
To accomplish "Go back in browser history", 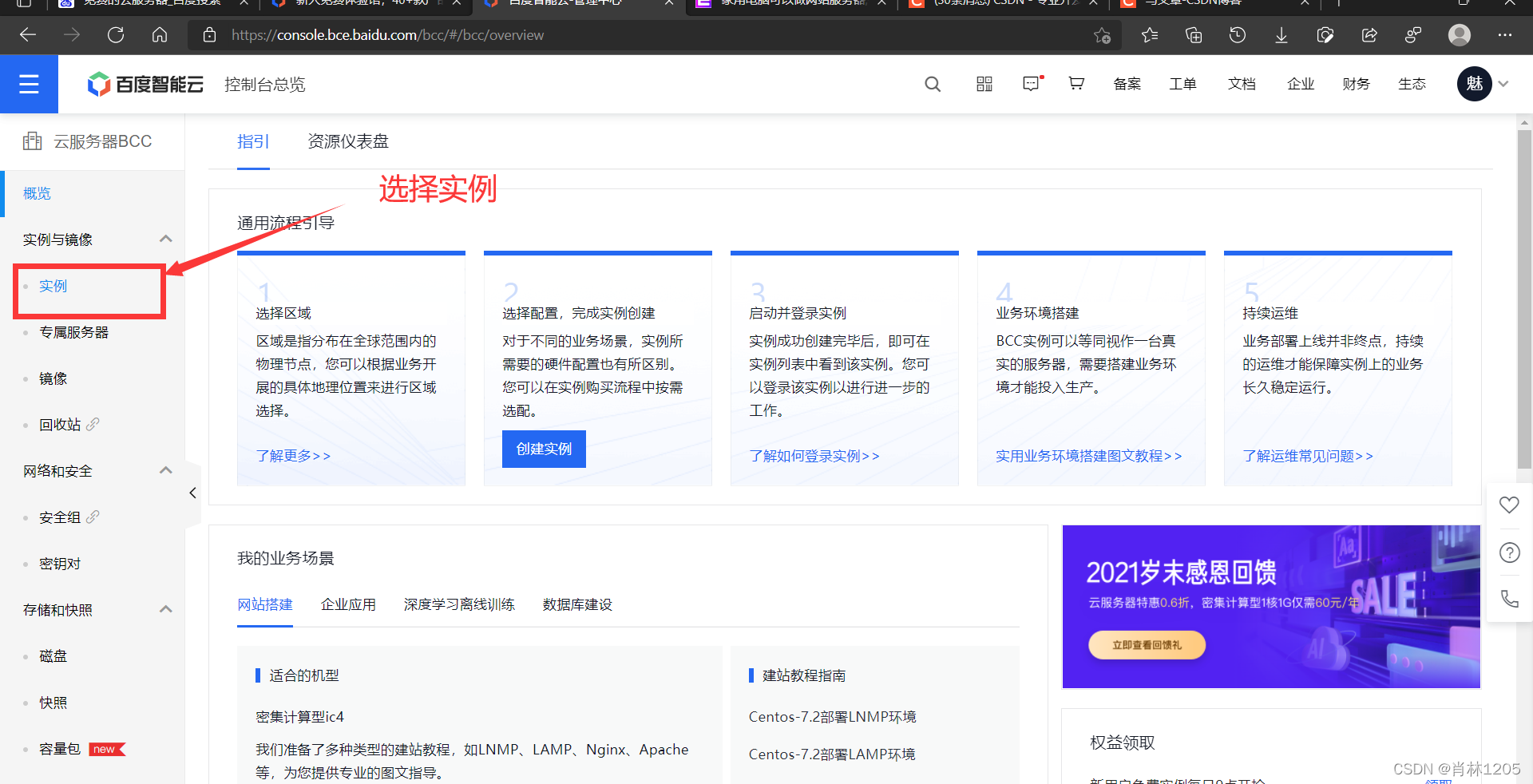I will 28,35.
